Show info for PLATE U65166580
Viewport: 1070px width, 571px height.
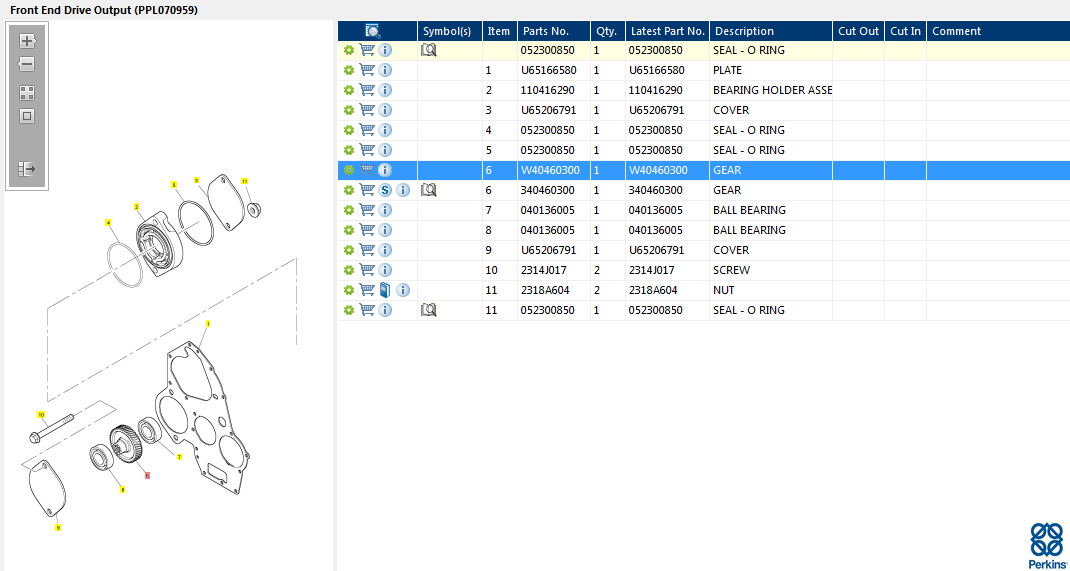pos(385,70)
